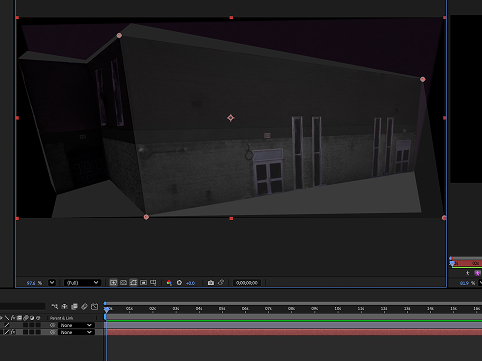The width and height of the screenshot is (482, 362).
Task: Click the 05s mark on time ruler
Action: click(x=222, y=309)
